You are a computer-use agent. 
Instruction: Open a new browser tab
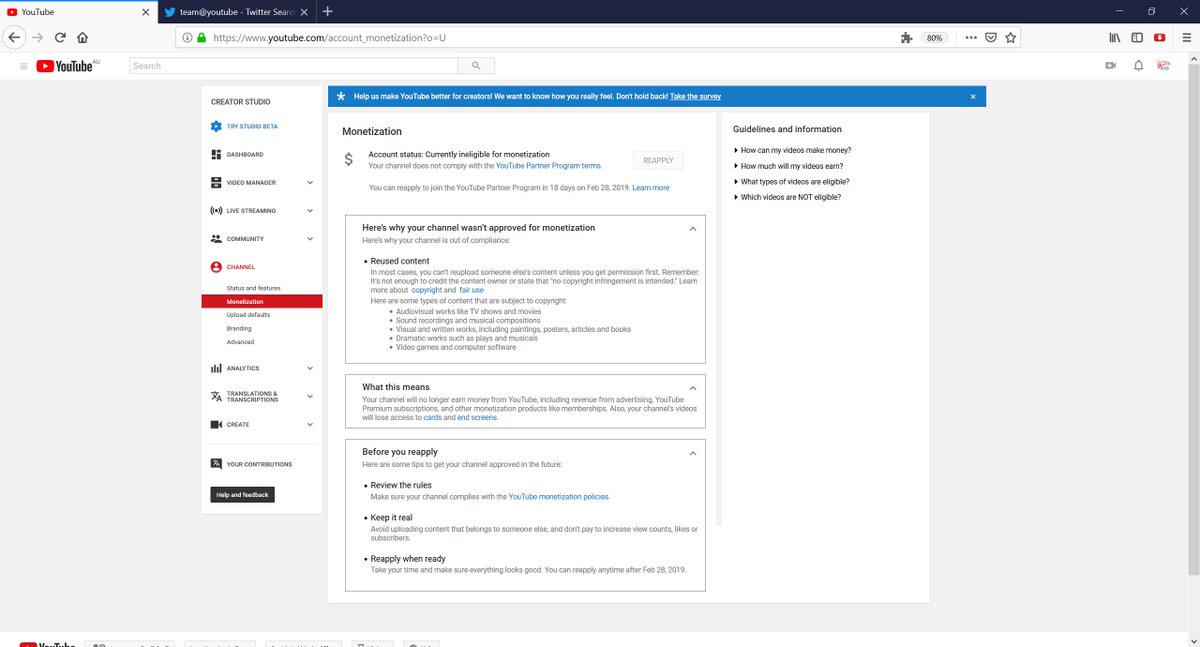click(x=327, y=11)
